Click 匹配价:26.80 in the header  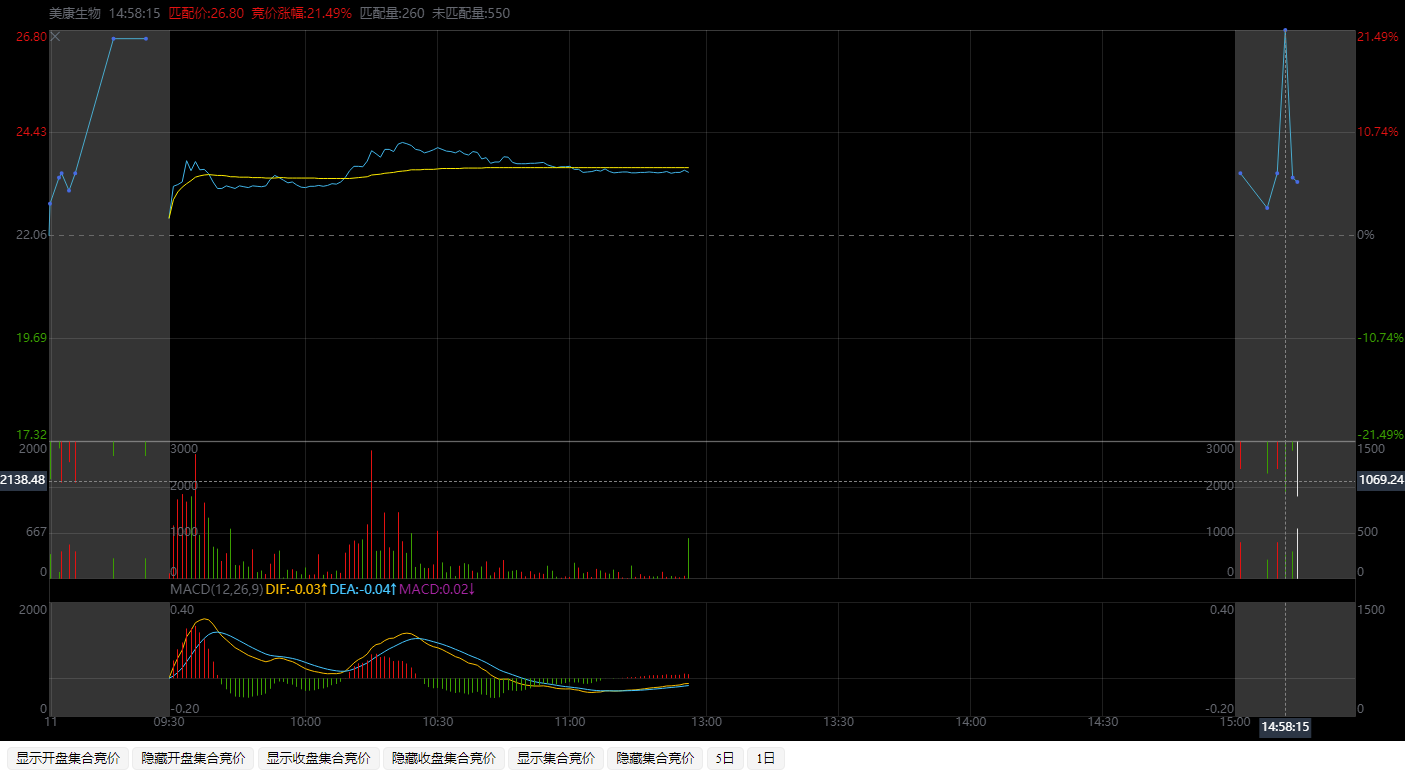206,14
